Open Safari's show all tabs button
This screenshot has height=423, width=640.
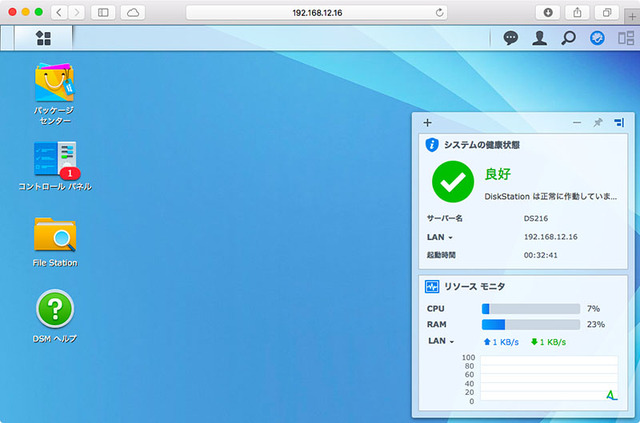click(607, 12)
